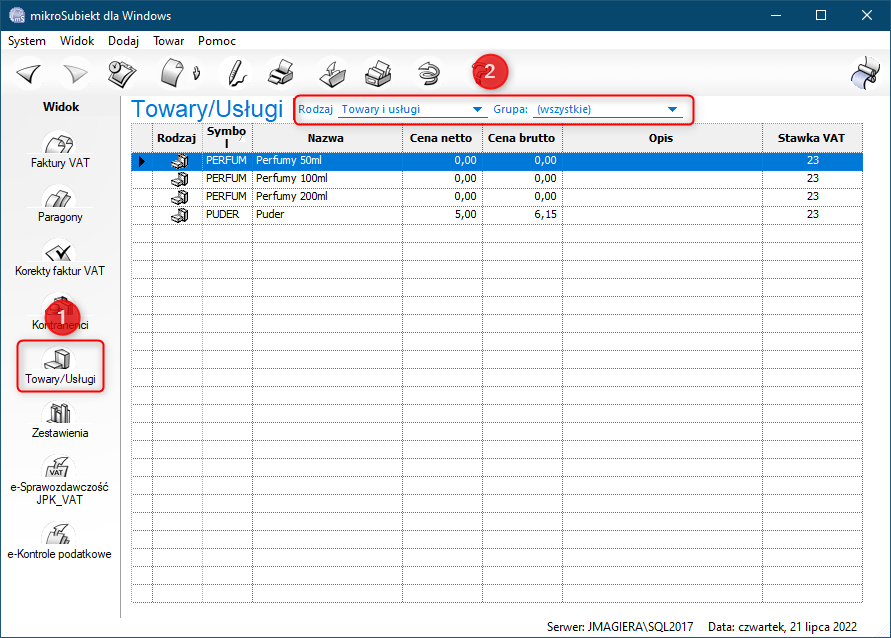The image size is (891, 638).
Task: Click the empty Opis cell in Puder row
Action: [x=662, y=214]
